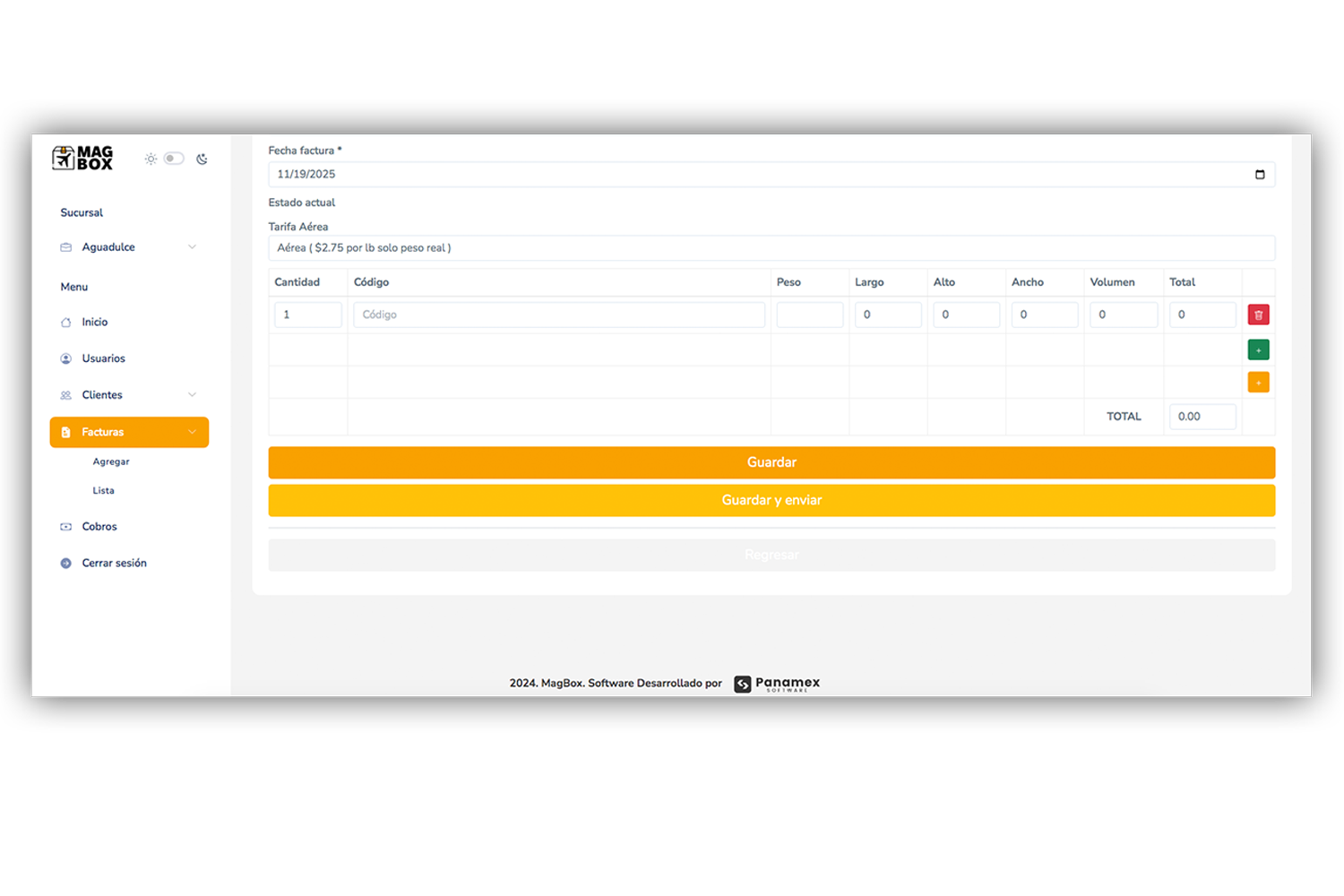Select Agregar under Facturas

(x=111, y=462)
